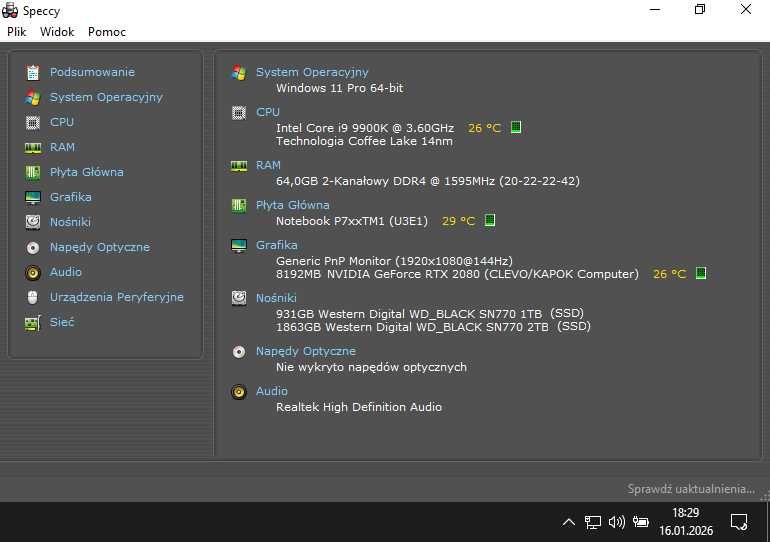Viewport: 770px width, 542px height.
Task: Open the RAM heading link in summary
Action: [269, 166]
